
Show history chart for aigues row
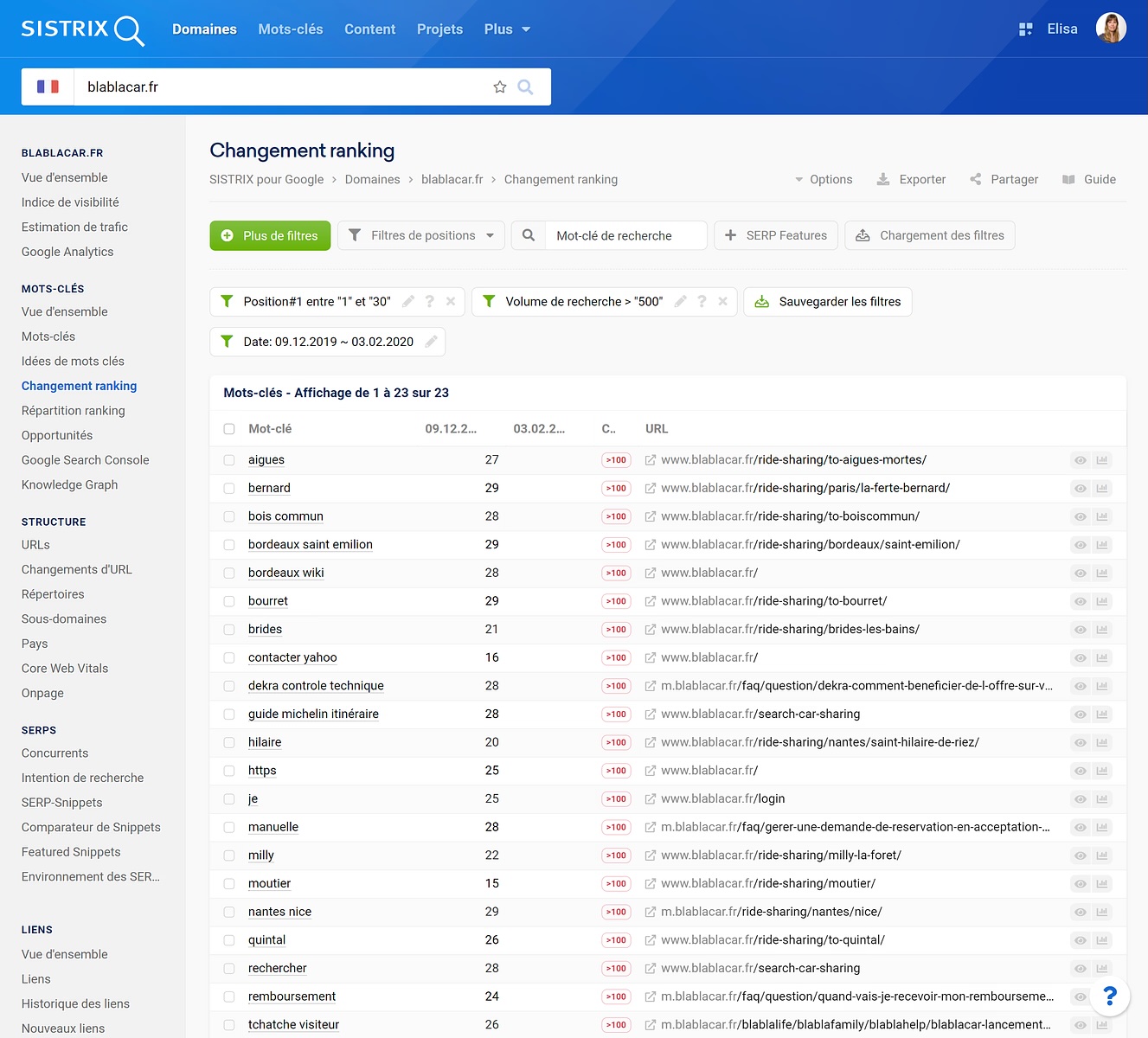coord(1102,460)
